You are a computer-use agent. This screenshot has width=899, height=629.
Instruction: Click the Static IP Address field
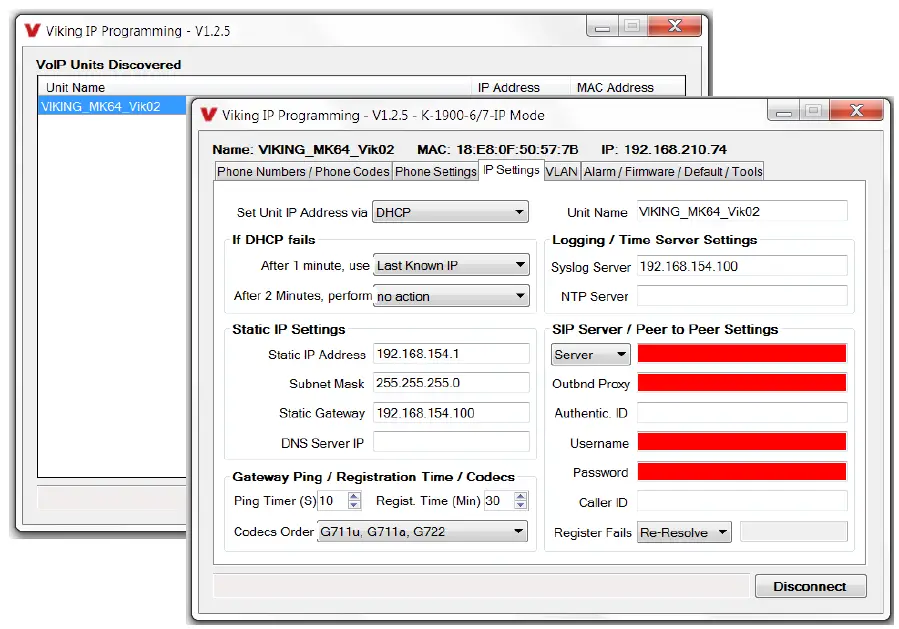[451, 354]
